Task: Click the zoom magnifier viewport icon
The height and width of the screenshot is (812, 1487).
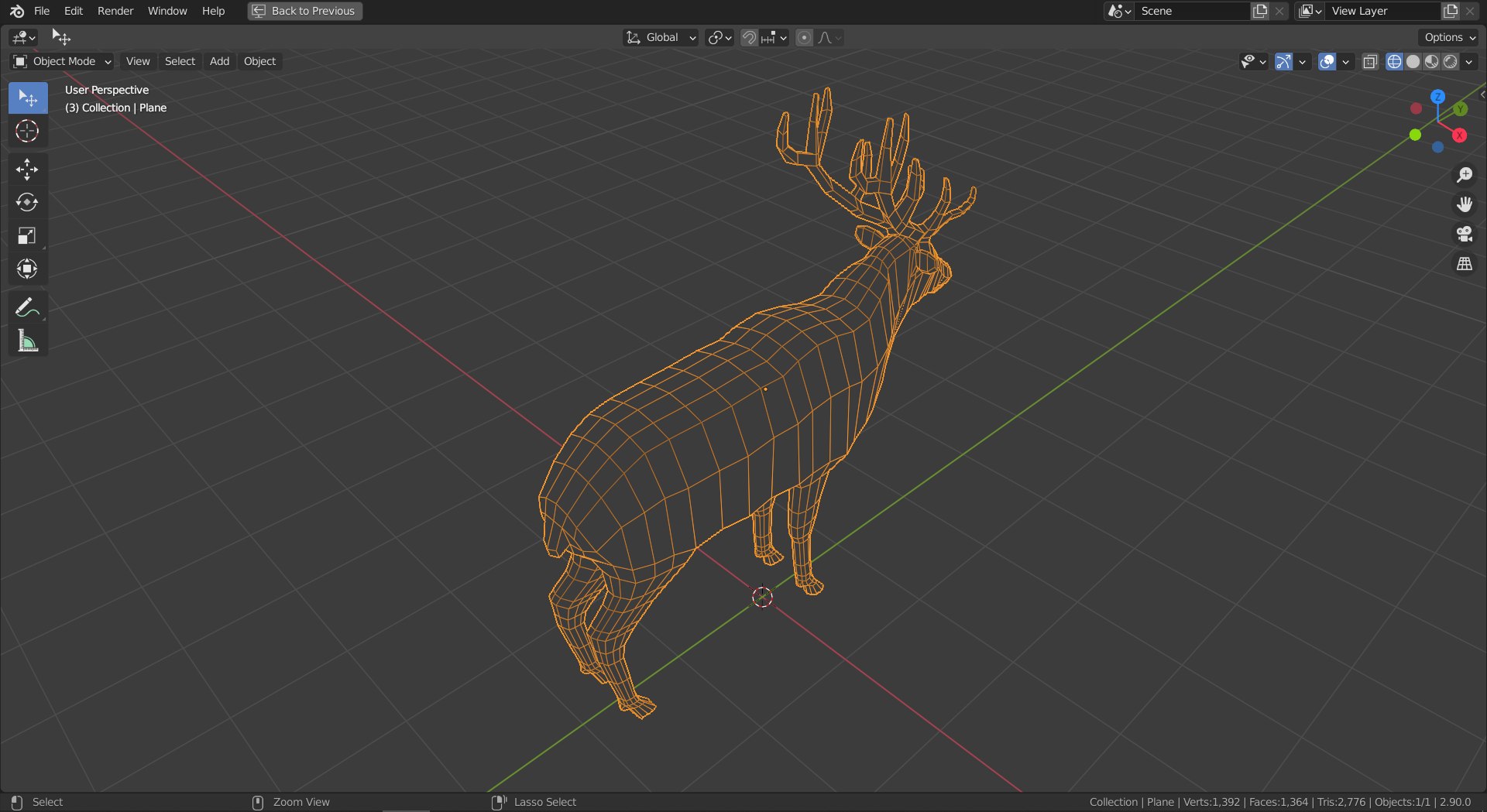Action: pos(1464,175)
